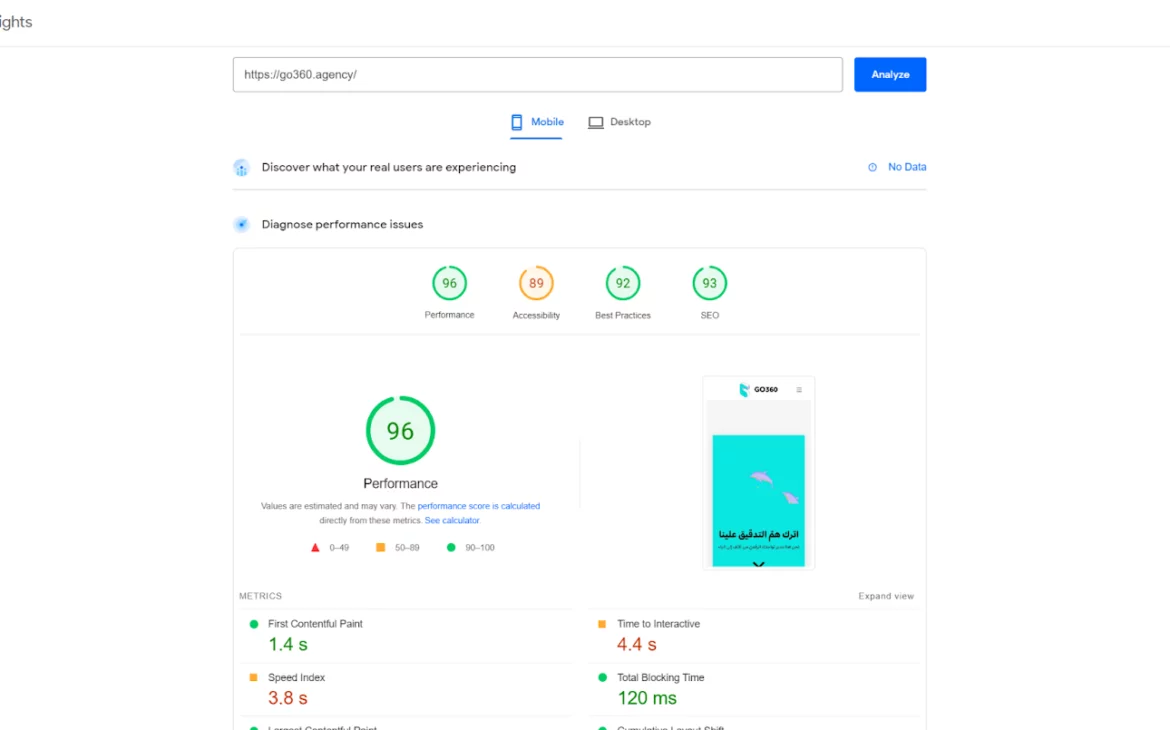The image size is (1170, 730).
Task: Click the green circle 90–100 legend icon
Action: pyautogui.click(x=451, y=547)
